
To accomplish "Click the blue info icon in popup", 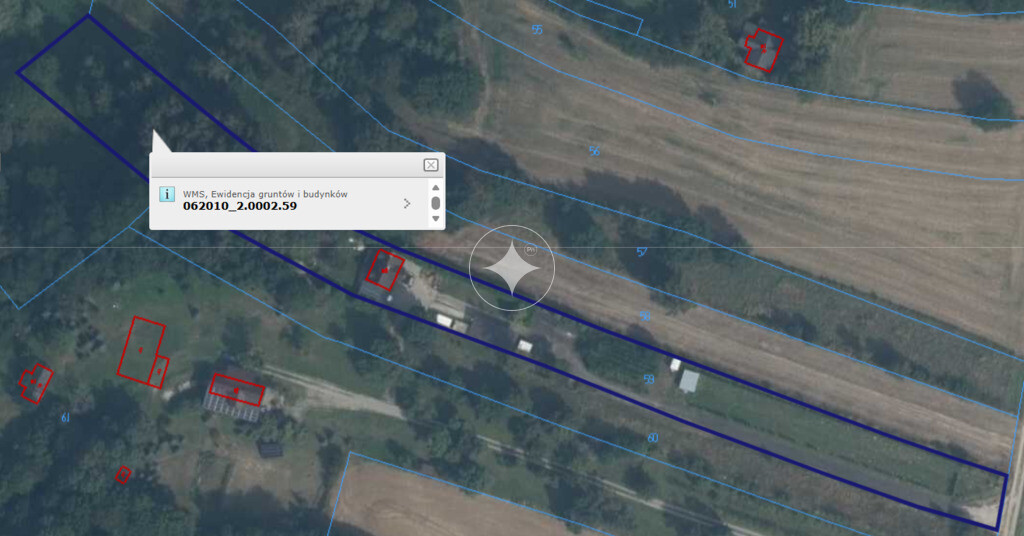I will 167,194.
